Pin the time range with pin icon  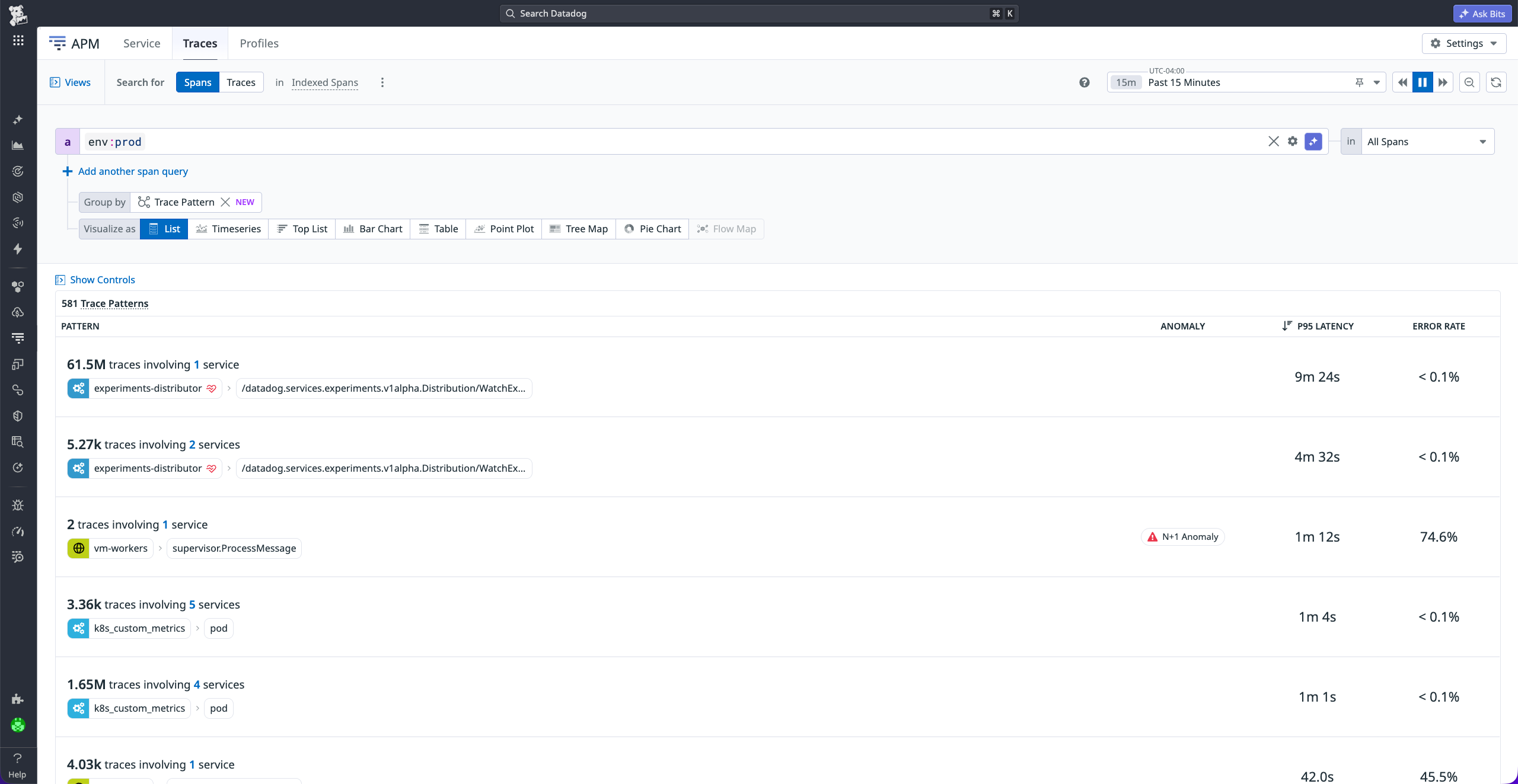(1360, 82)
